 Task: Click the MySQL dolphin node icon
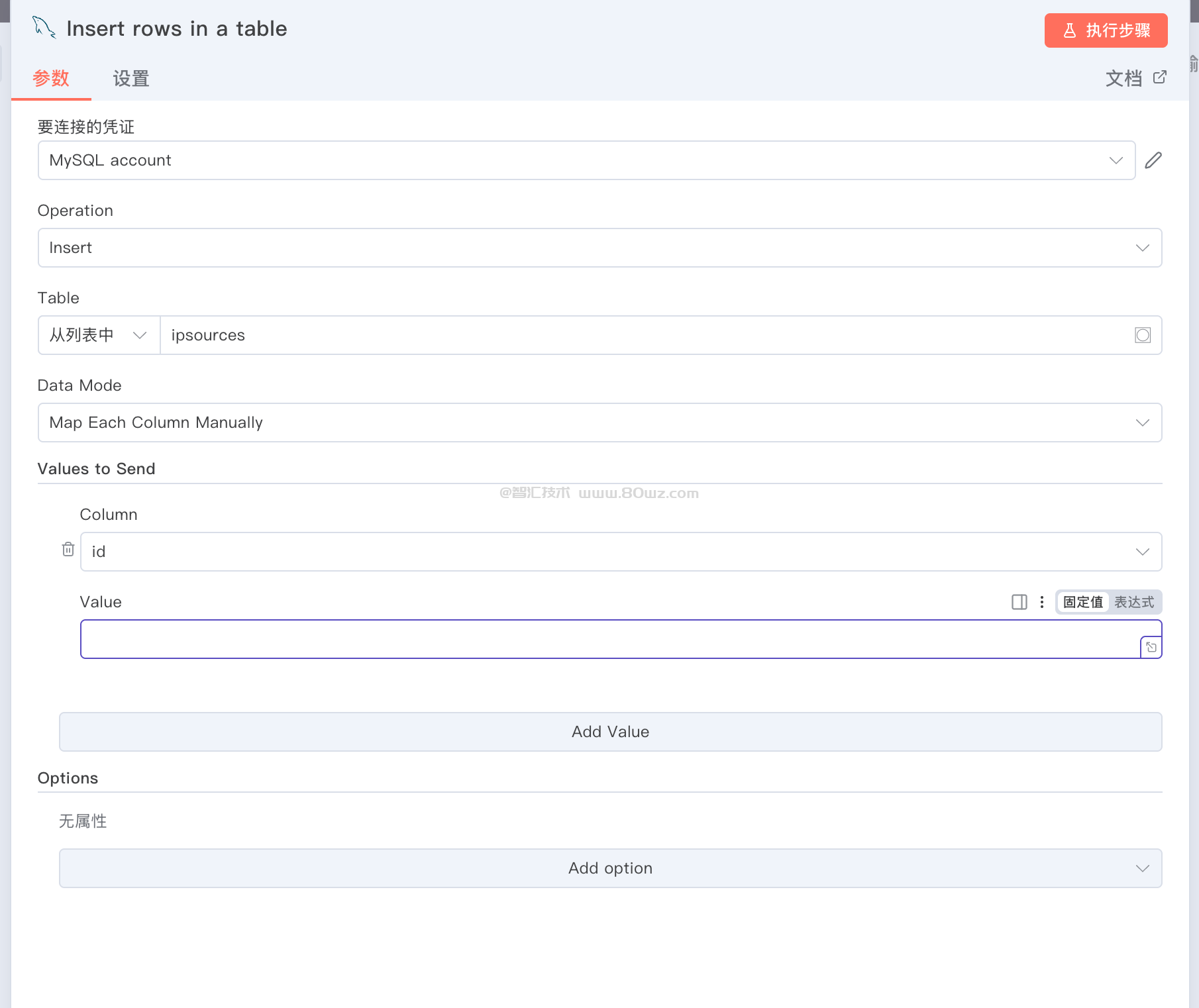44,28
